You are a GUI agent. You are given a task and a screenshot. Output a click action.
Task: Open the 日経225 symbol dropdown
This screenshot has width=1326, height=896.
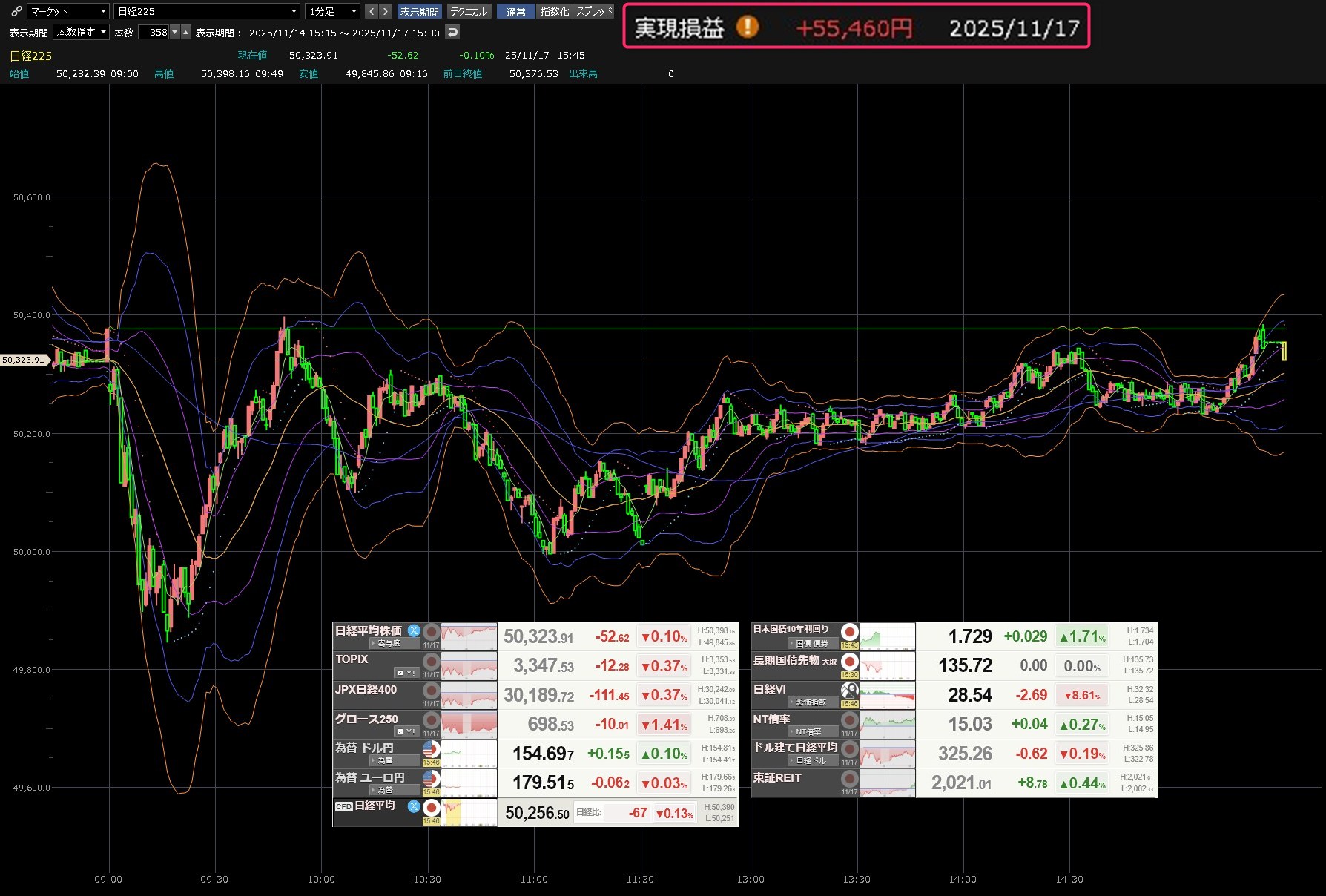point(207,11)
